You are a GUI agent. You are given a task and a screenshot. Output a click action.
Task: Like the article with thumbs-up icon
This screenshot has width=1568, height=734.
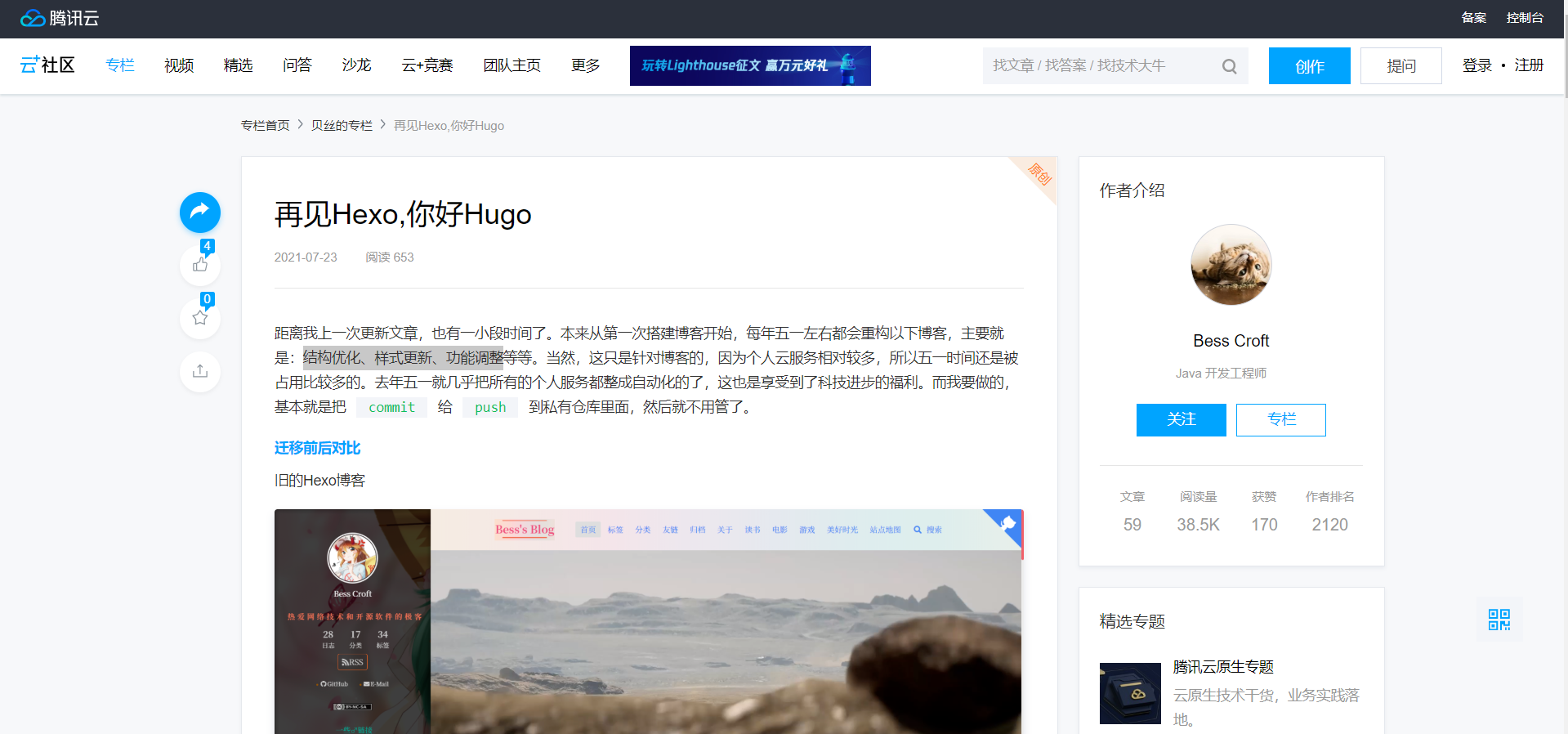click(200, 265)
